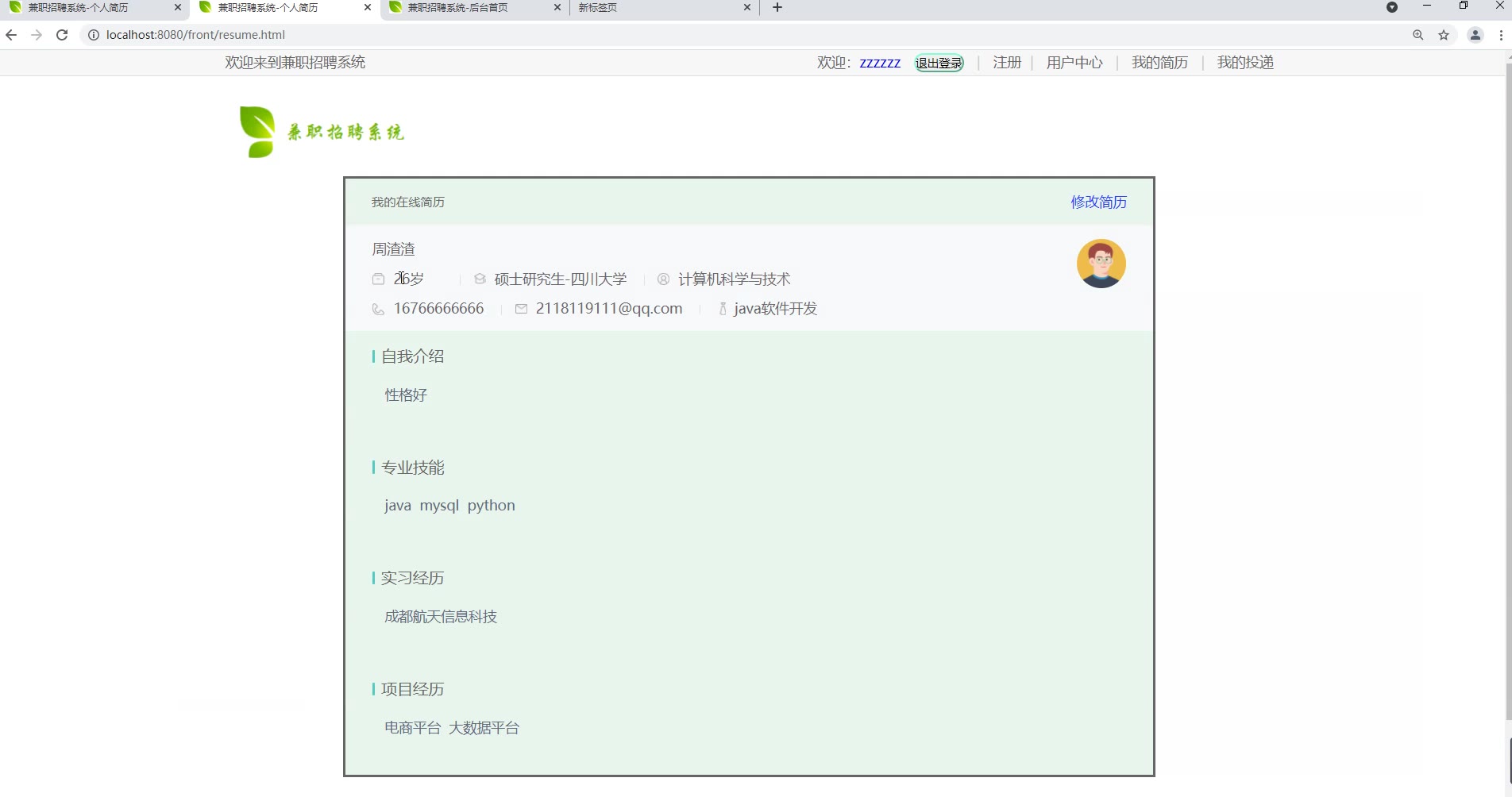View site info icon in address bar
The width and height of the screenshot is (1512, 797).
(x=93, y=35)
